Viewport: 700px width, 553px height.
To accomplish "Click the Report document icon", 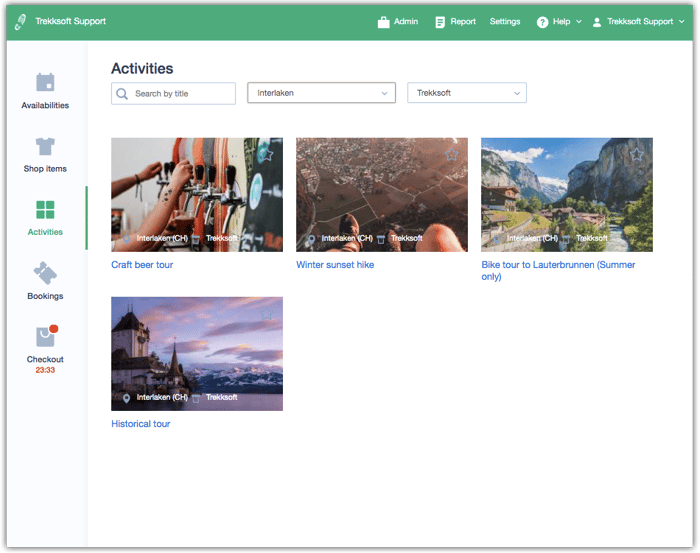I will (440, 22).
